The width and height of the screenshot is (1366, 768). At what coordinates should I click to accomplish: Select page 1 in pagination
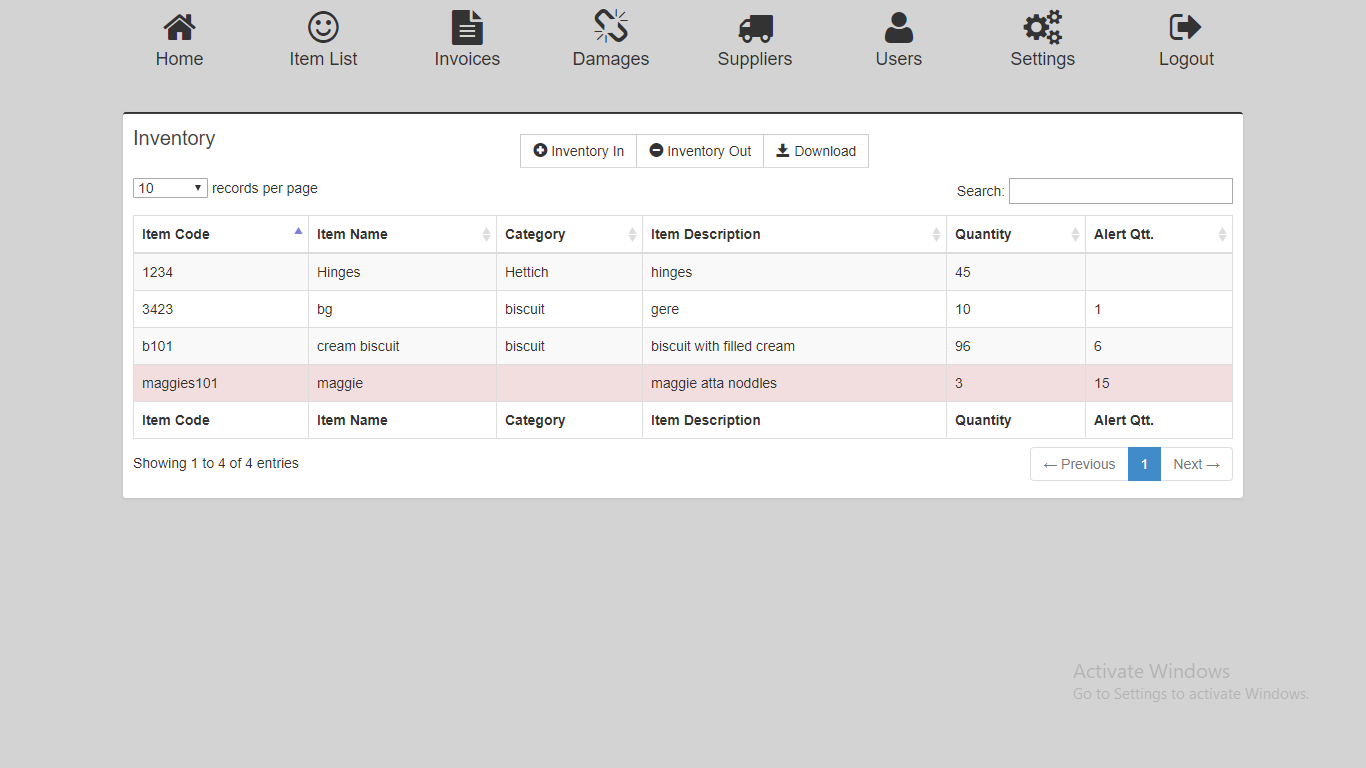pyautogui.click(x=1144, y=464)
